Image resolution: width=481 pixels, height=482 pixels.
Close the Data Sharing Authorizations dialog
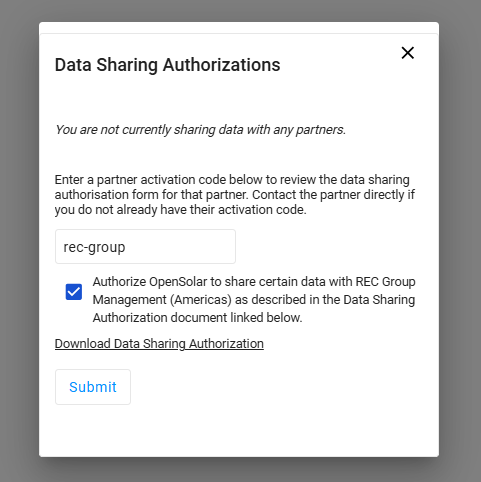pyautogui.click(x=407, y=53)
